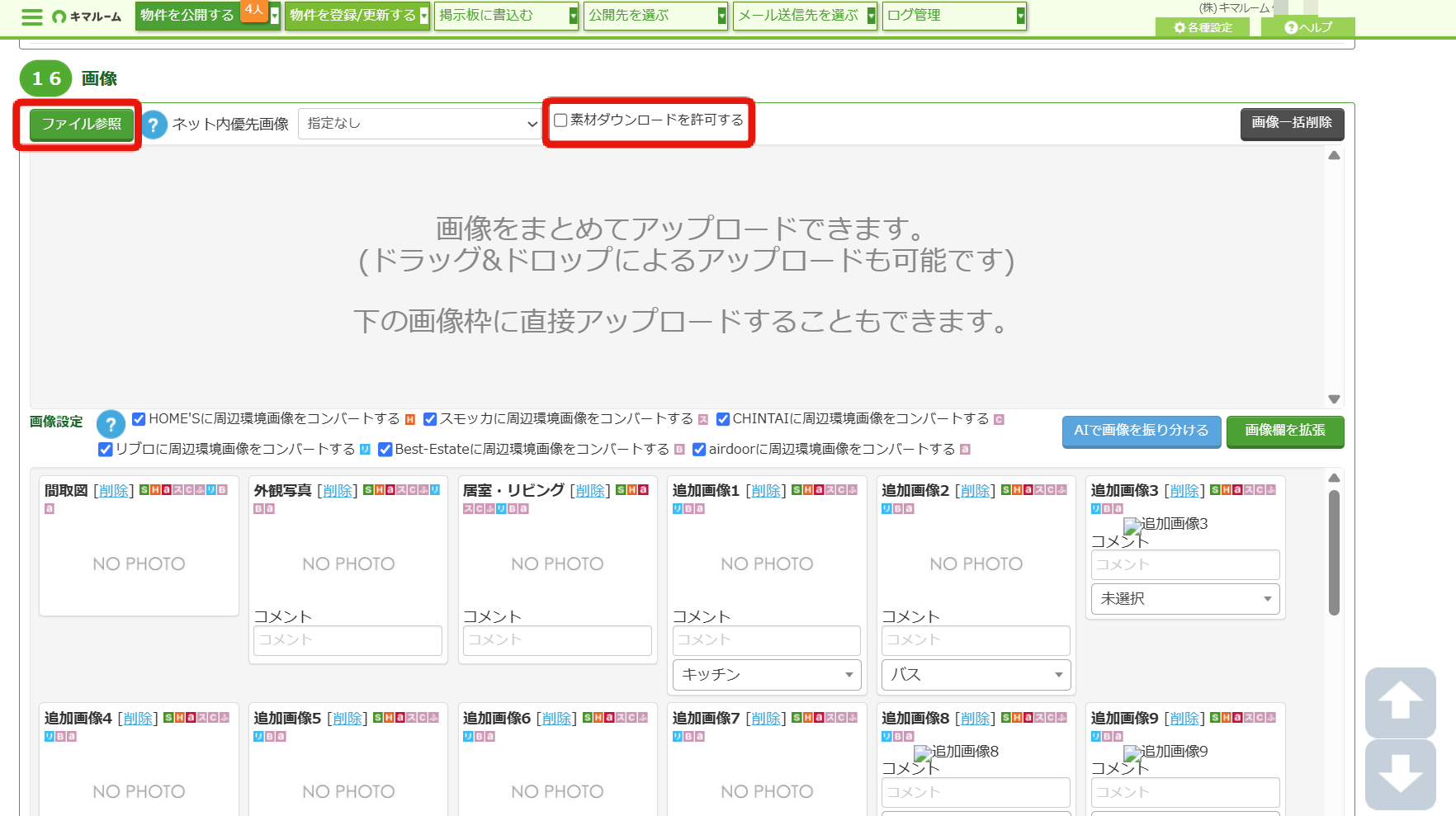Click the image grid scrollbar thumb

click(1334, 553)
